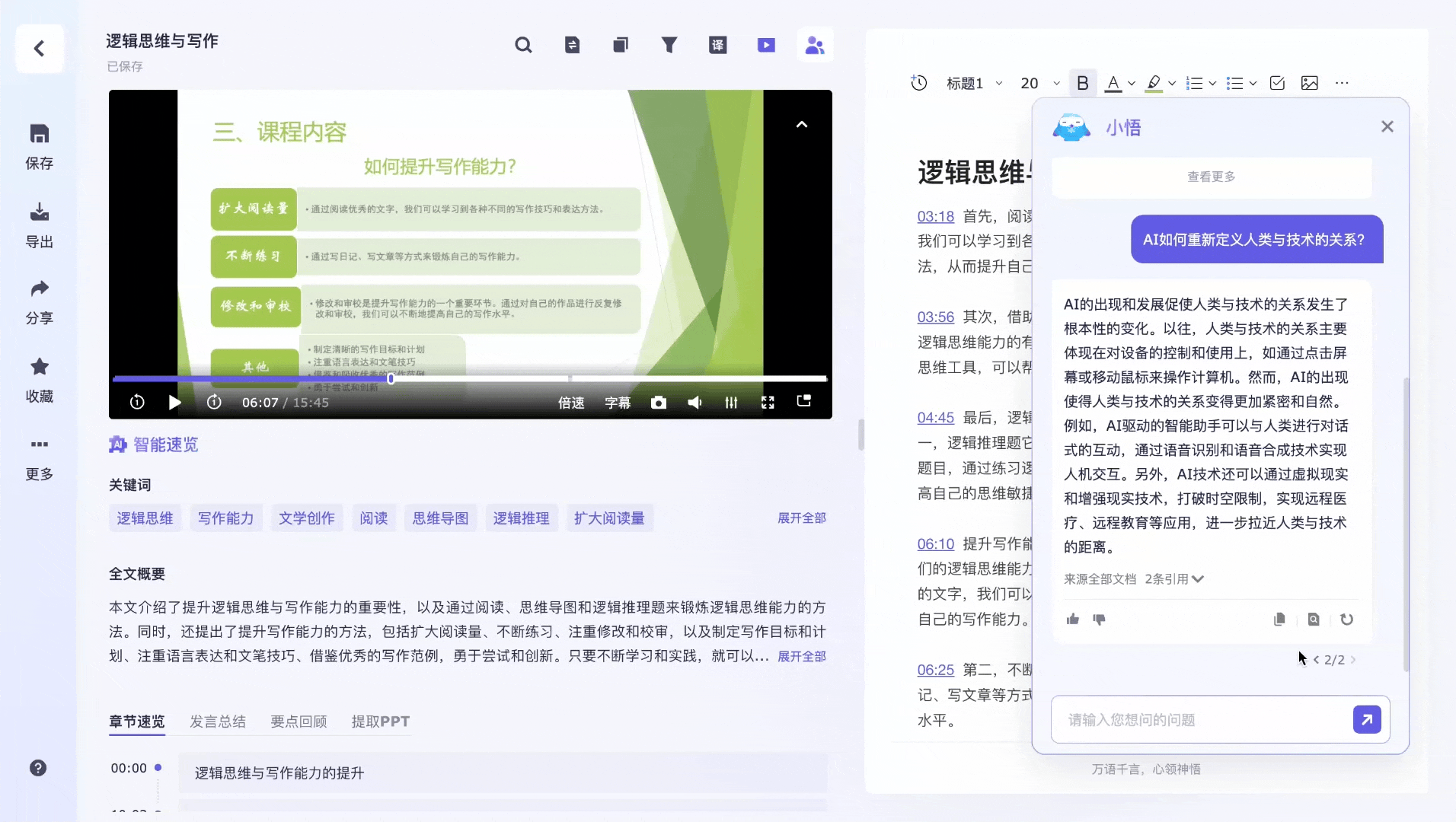Toggle subtitles with 字幕
Screen dimensions: 1456x822
tap(618, 403)
